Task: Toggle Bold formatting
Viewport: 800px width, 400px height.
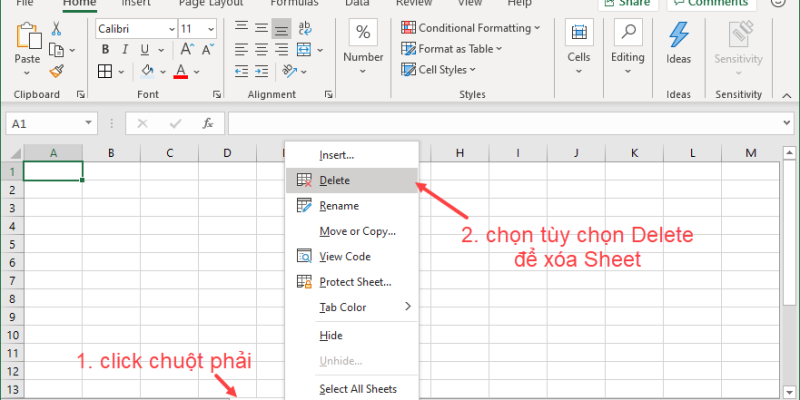Action: tap(105, 50)
